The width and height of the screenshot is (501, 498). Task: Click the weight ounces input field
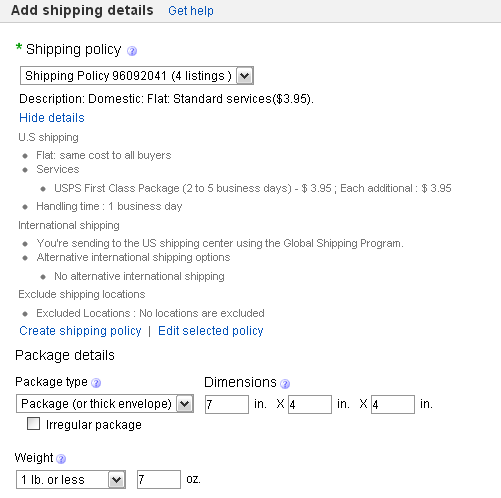click(x=159, y=480)
